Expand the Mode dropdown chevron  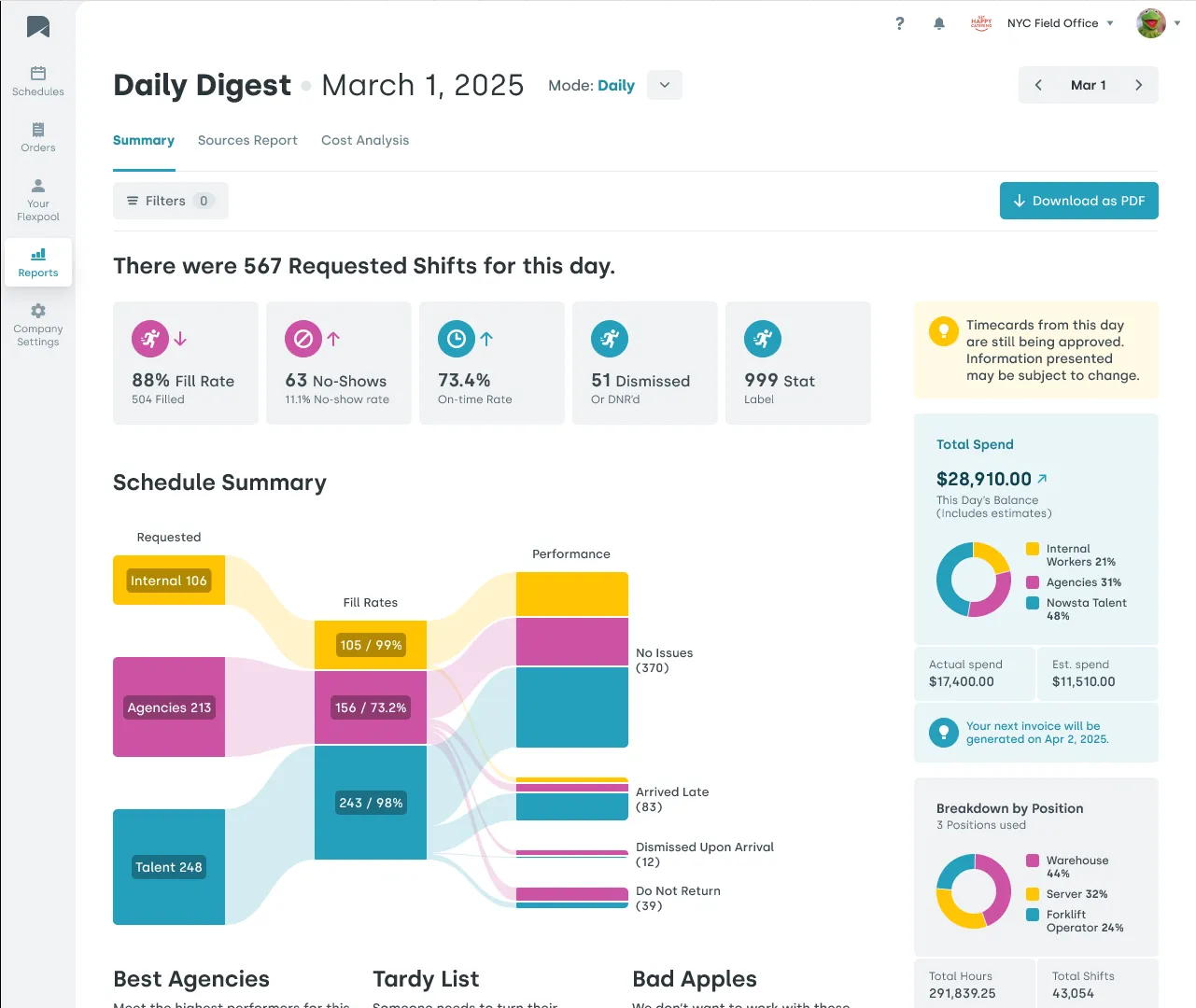click(x=664, y=85)
